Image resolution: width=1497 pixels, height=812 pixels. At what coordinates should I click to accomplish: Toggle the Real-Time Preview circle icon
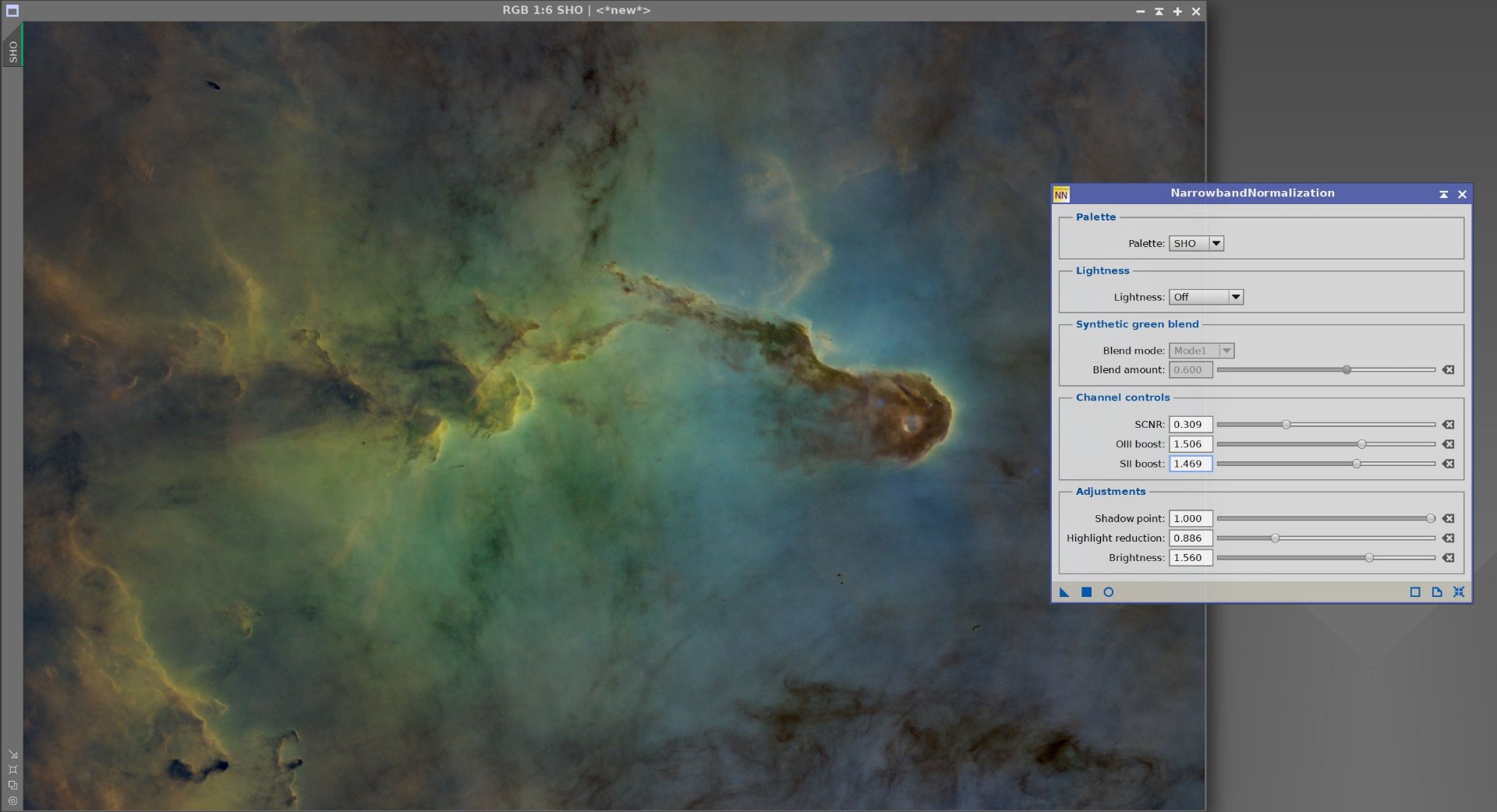click(x=1108, y=592)
